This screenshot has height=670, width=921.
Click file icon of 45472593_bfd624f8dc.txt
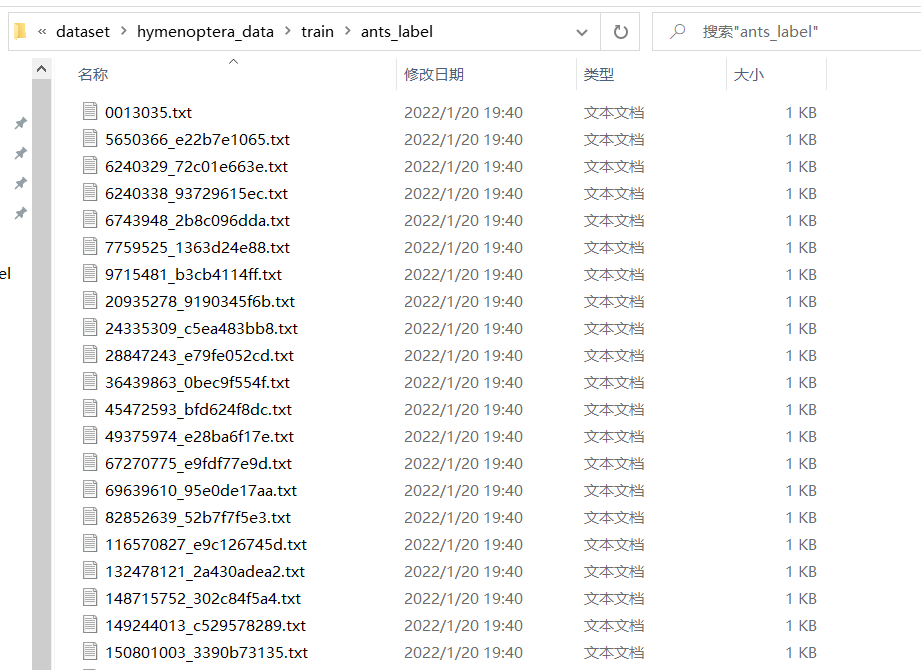pos(90,408)
